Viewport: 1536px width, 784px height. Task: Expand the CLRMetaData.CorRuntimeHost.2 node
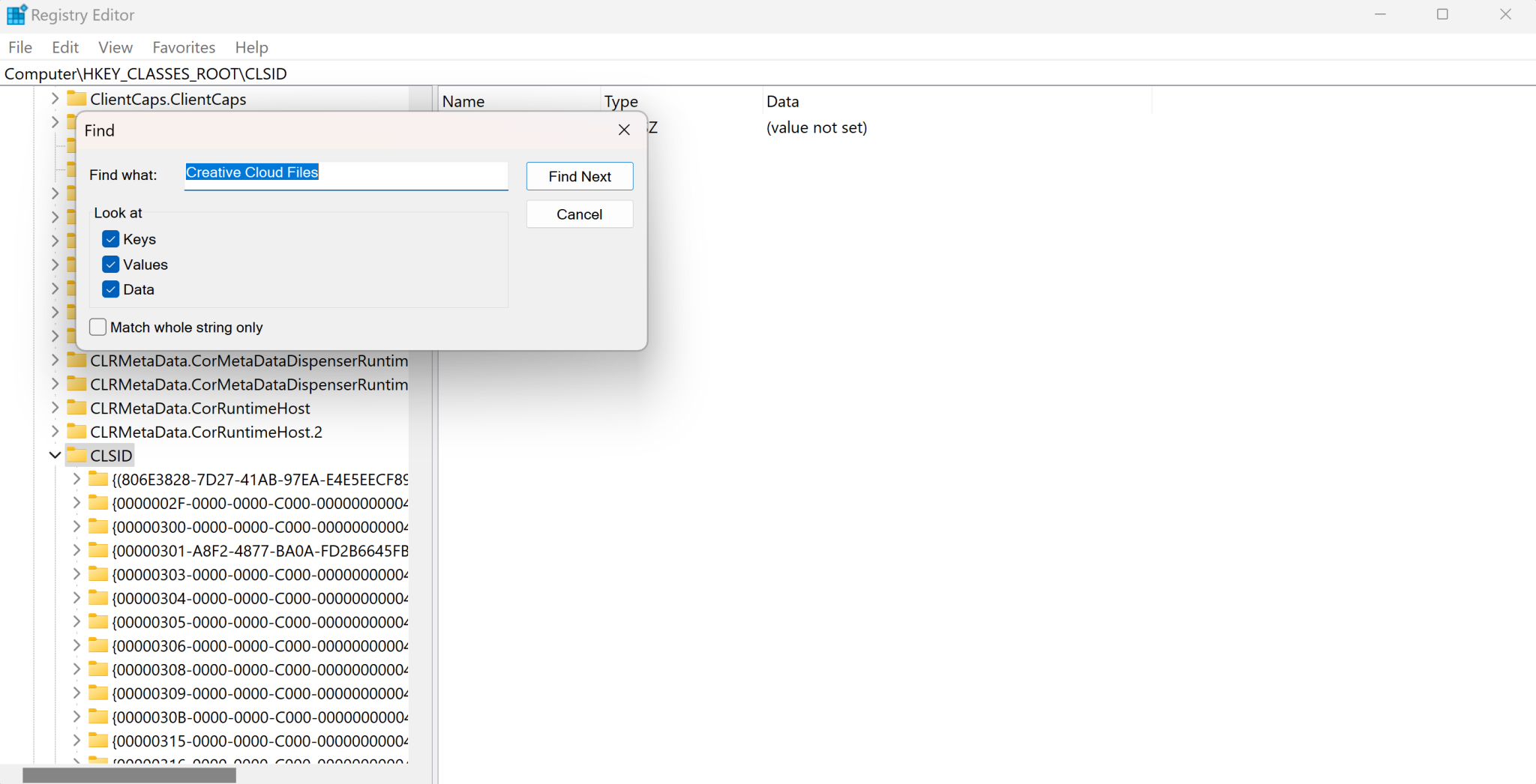pos(55,432)
